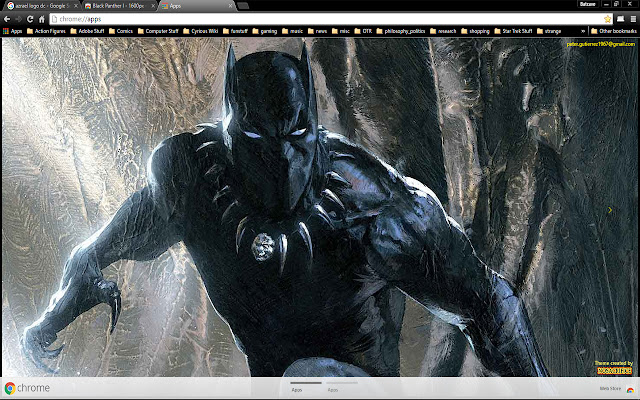Open the Adobe Stuff bookmark folder

click(x=87, y=31)
